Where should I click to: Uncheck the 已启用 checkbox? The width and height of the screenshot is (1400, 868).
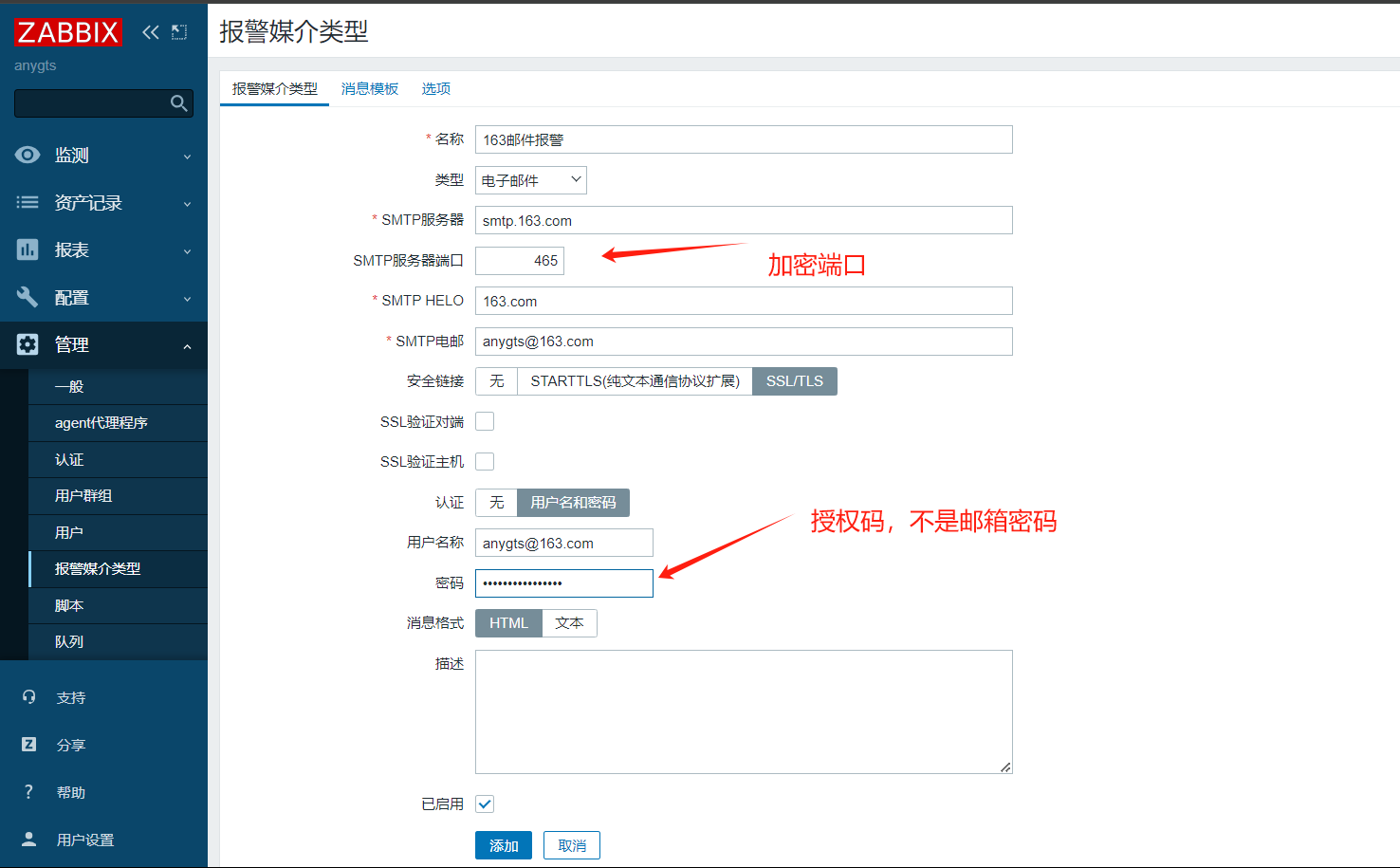pyautogui.click(x=485, y=804)
